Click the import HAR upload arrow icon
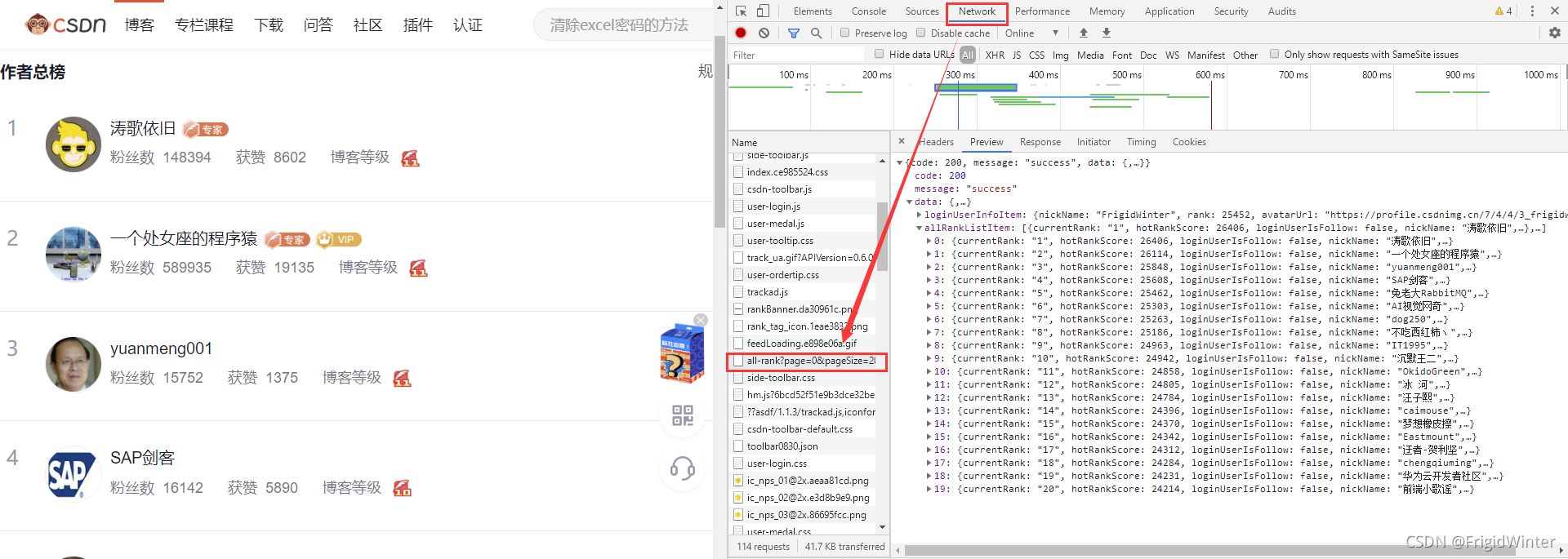Image resolution: width=1568 pixels, height=559 pixels. point(1084,33)
